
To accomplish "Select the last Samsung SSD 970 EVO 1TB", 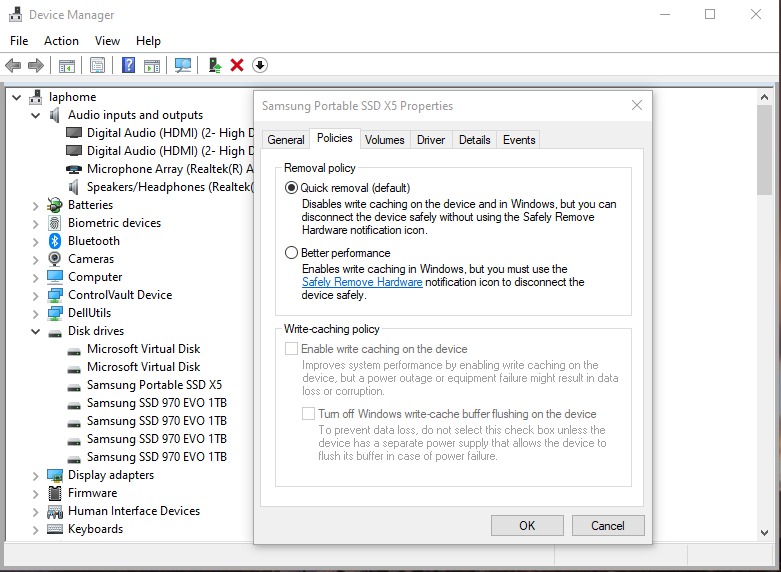I will click(x=157, y=456).
